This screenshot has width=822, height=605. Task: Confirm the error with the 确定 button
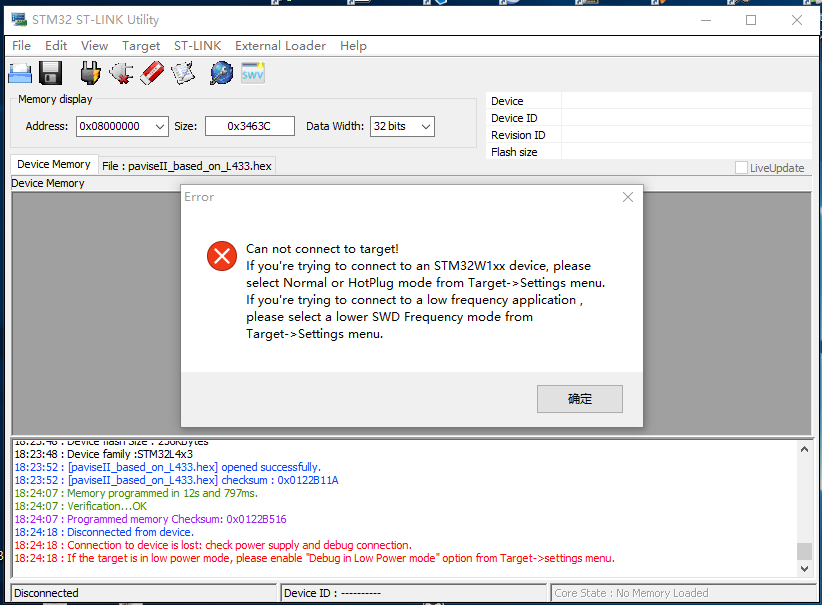click(x=580, y=399)
